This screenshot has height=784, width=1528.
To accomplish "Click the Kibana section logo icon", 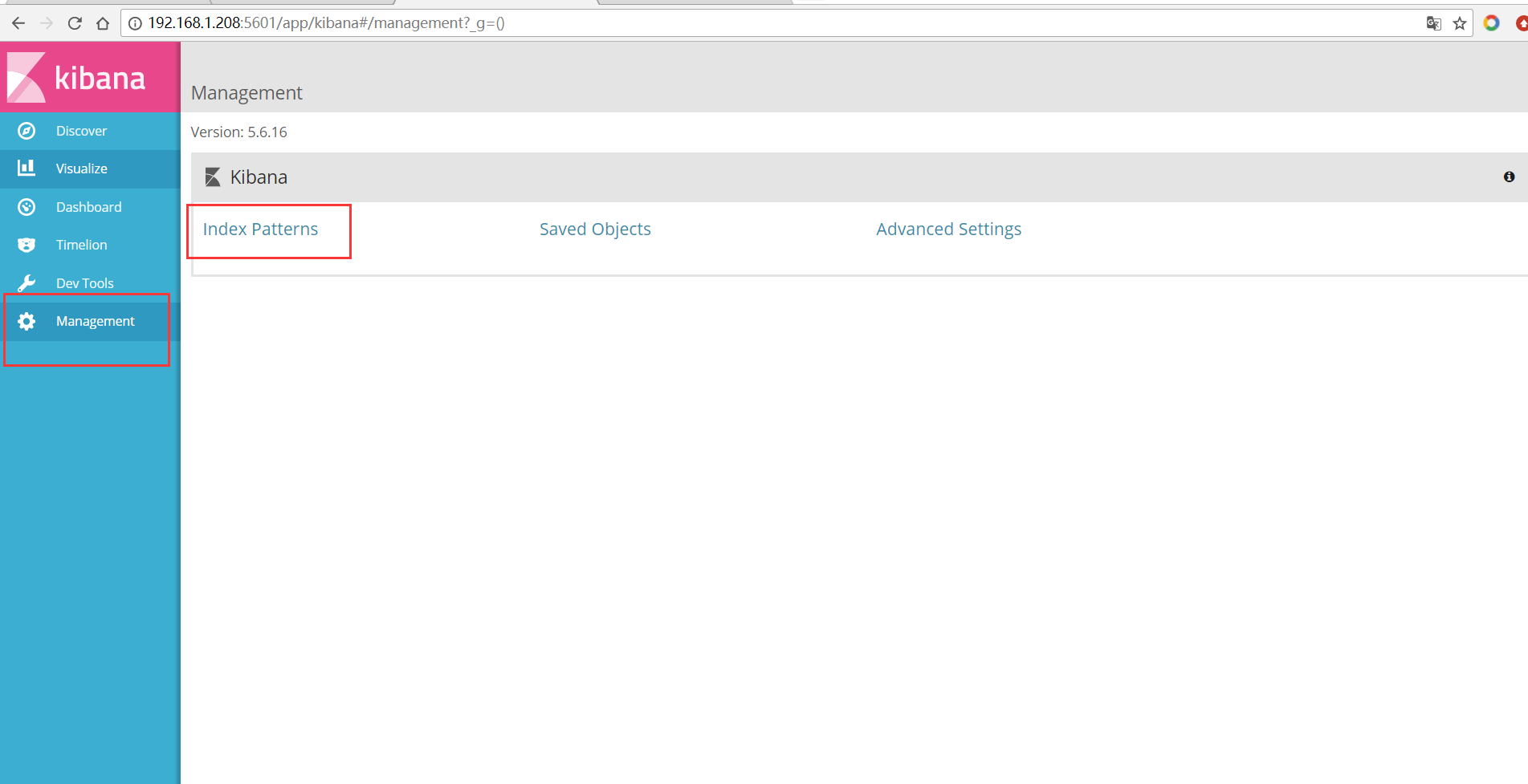I will pos(213,177).
